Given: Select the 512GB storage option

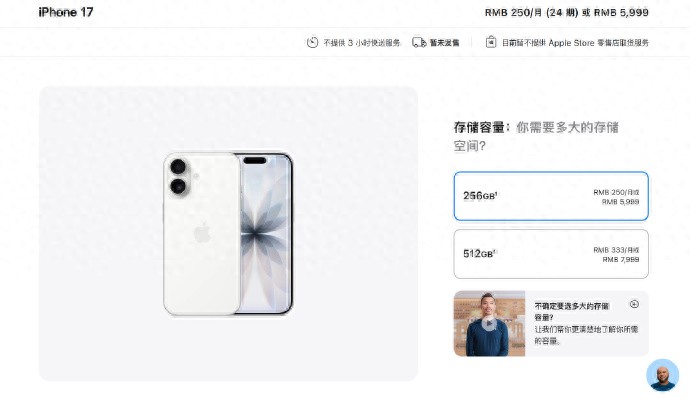Looking at the screenshot, I should pos(551,254).
